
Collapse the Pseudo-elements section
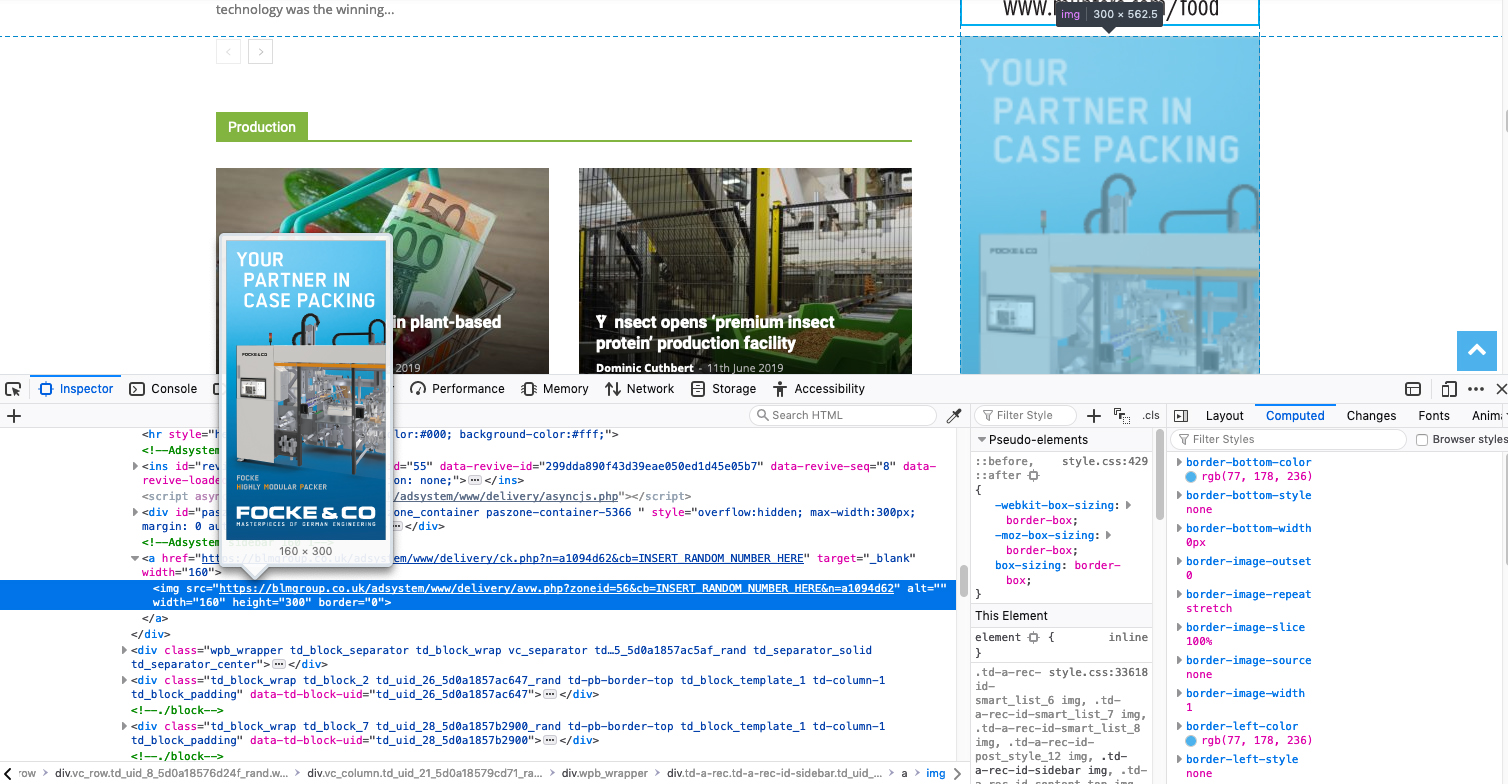coord(982,440)
